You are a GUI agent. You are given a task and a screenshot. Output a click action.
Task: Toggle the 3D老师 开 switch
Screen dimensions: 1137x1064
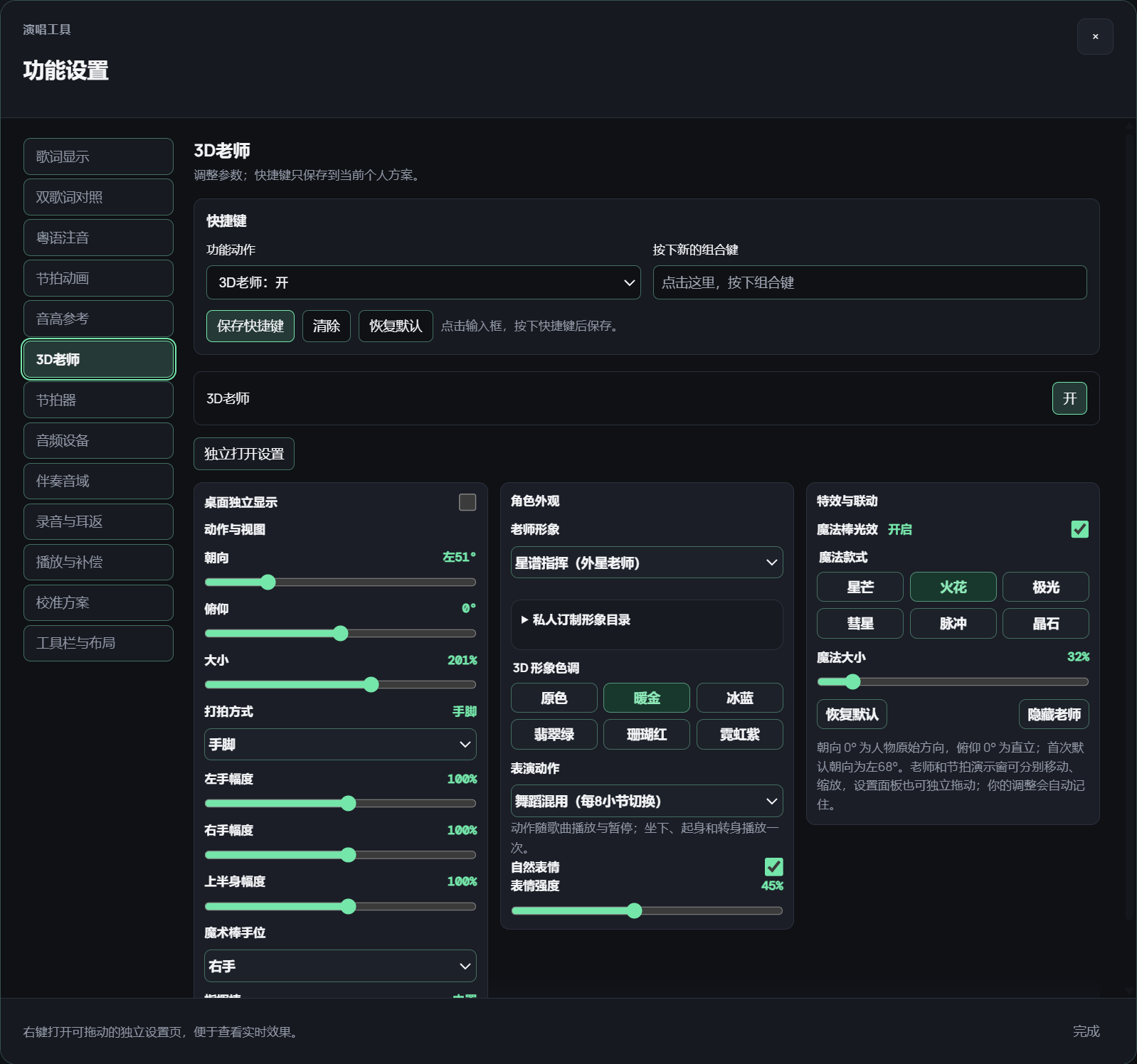click(1069, 398)
